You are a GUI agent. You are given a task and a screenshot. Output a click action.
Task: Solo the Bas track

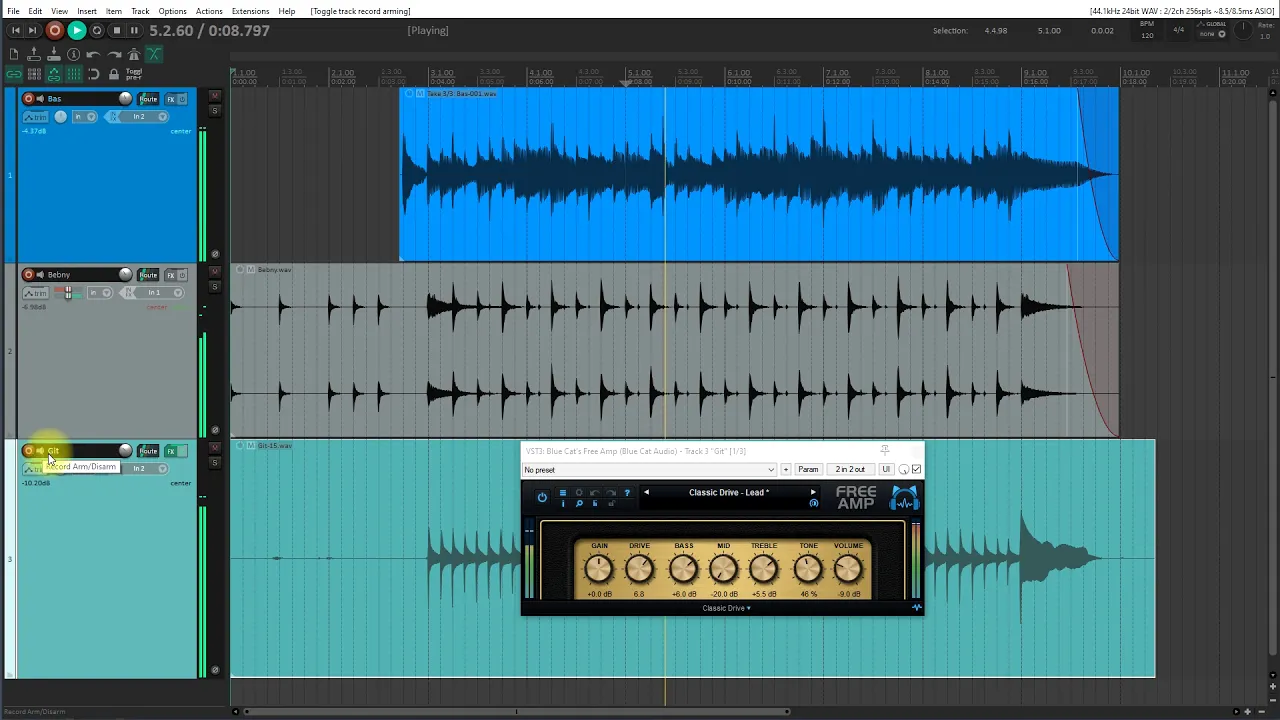click(215, 110)
